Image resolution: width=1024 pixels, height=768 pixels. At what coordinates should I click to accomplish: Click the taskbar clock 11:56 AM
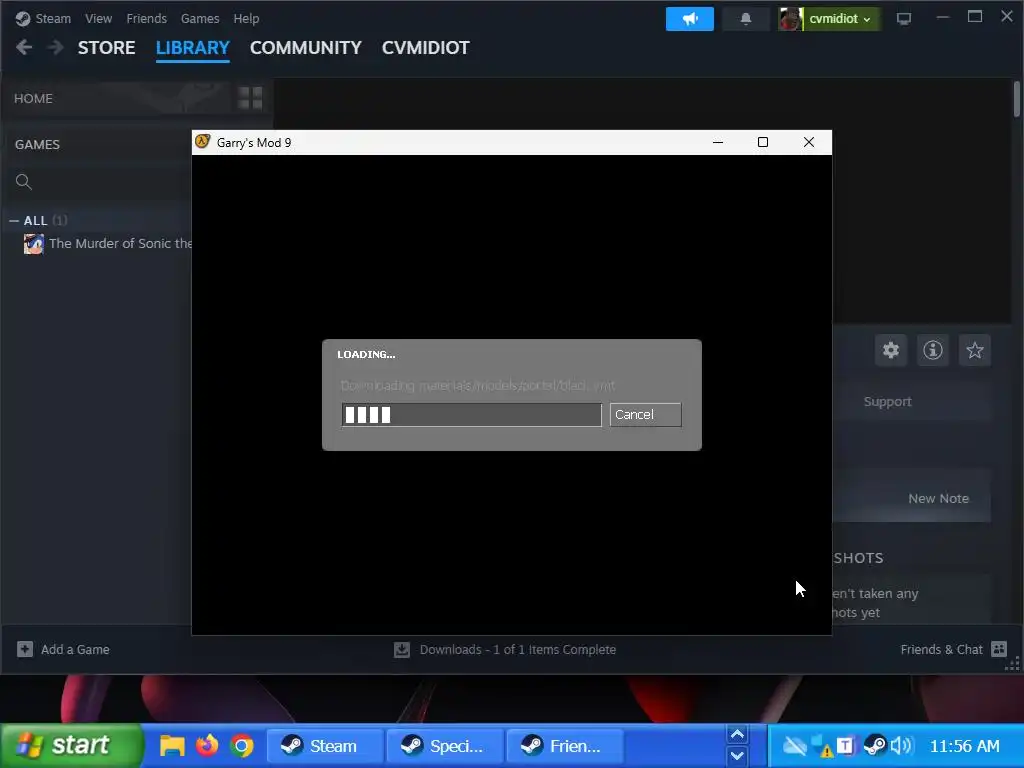965,746
